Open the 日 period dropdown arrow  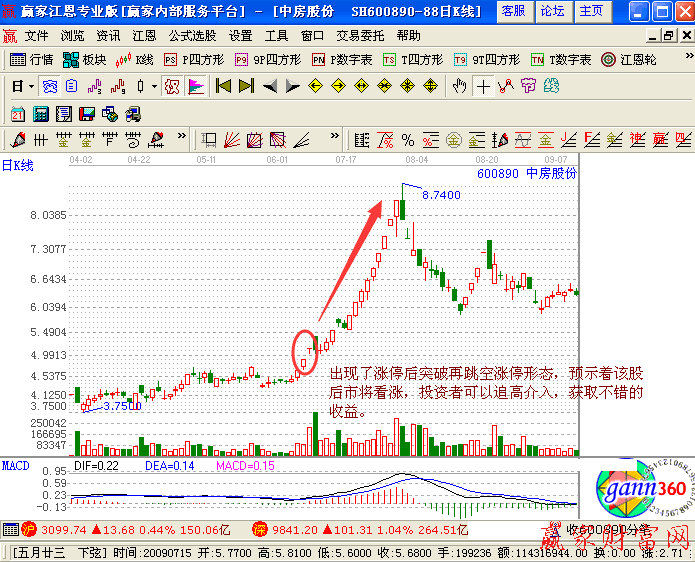[32, 86]
